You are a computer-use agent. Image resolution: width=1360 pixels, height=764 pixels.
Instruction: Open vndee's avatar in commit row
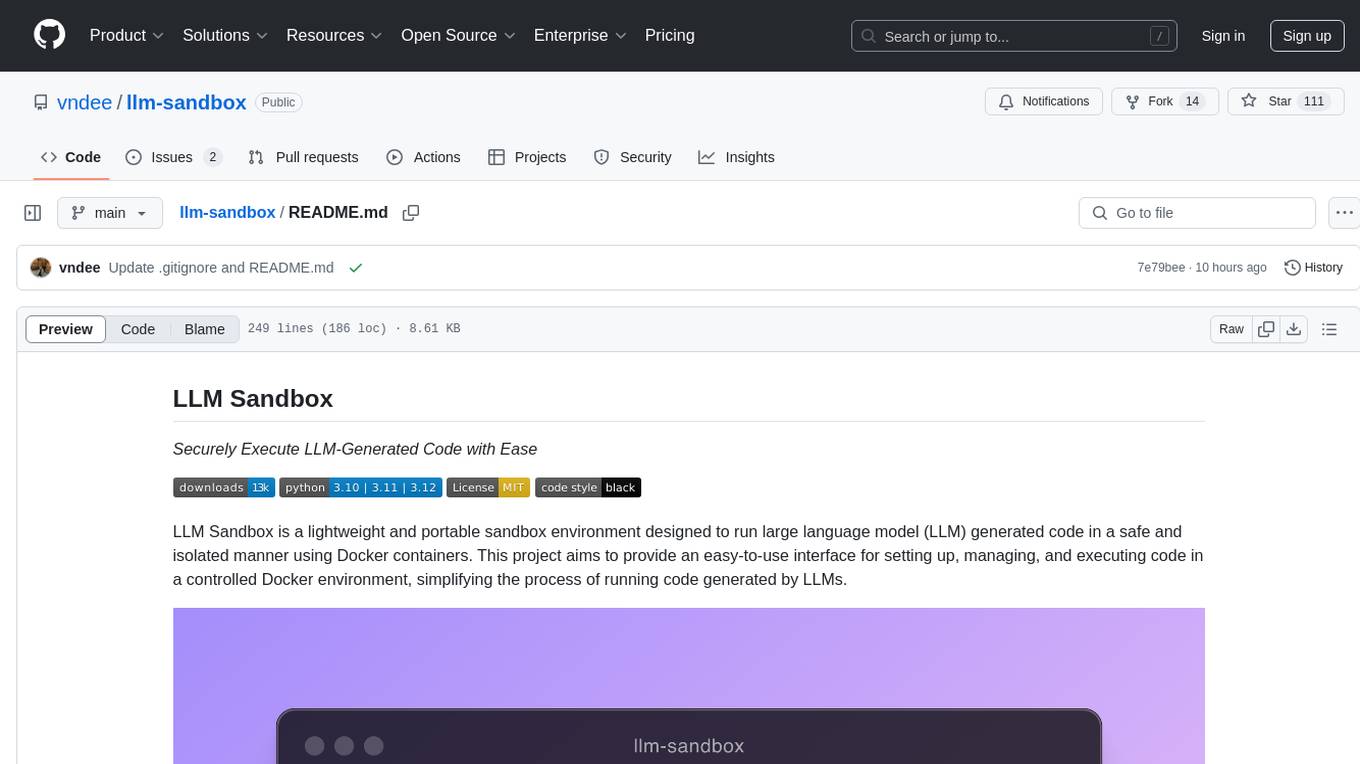(x=41, y=268)
